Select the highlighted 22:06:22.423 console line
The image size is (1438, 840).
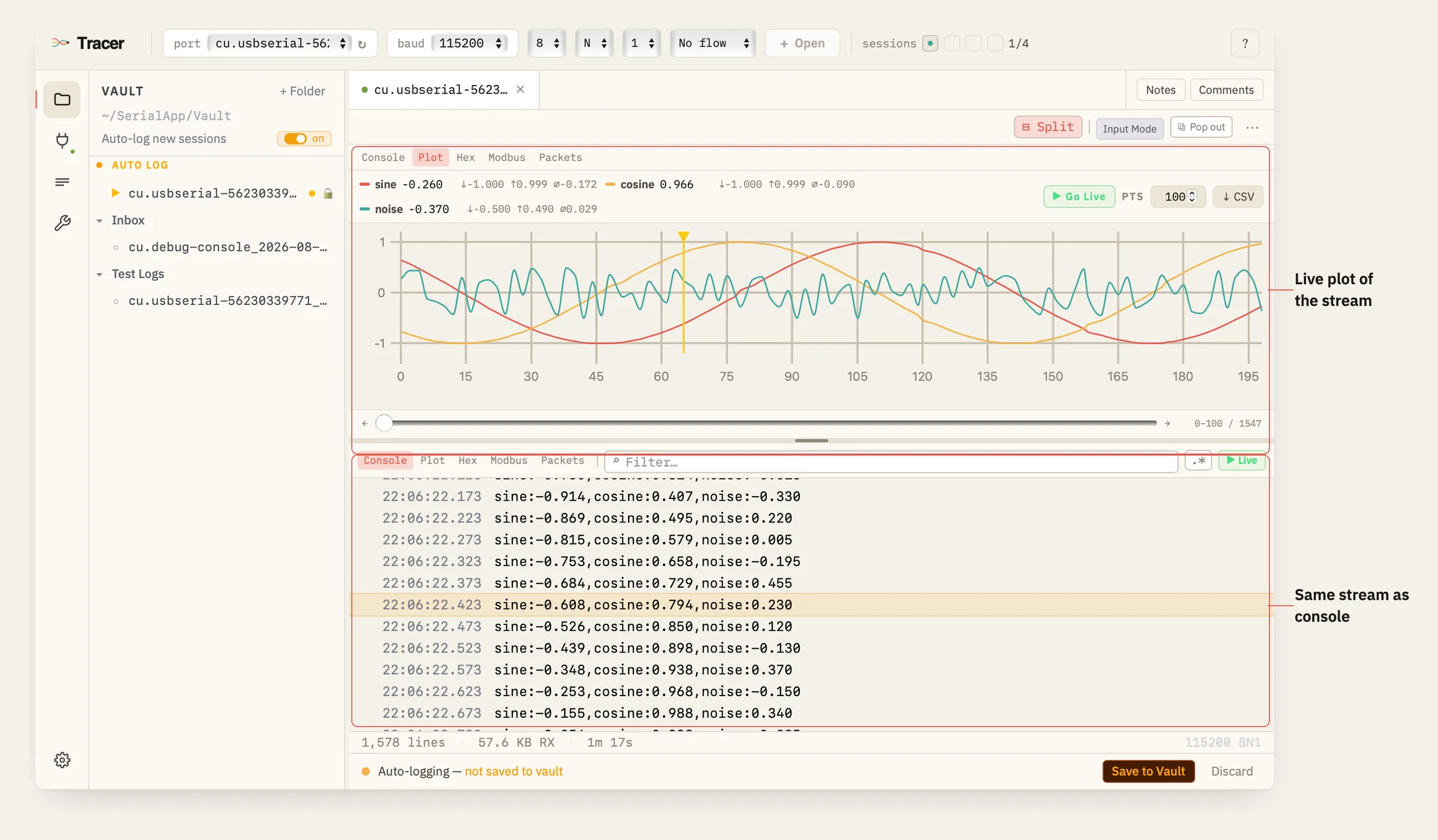tap(810, 605)
